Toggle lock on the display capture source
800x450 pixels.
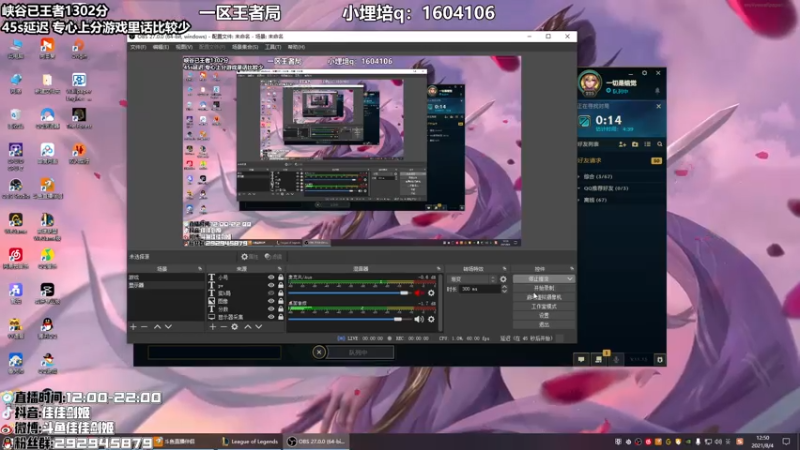click(x=281, y=317)
